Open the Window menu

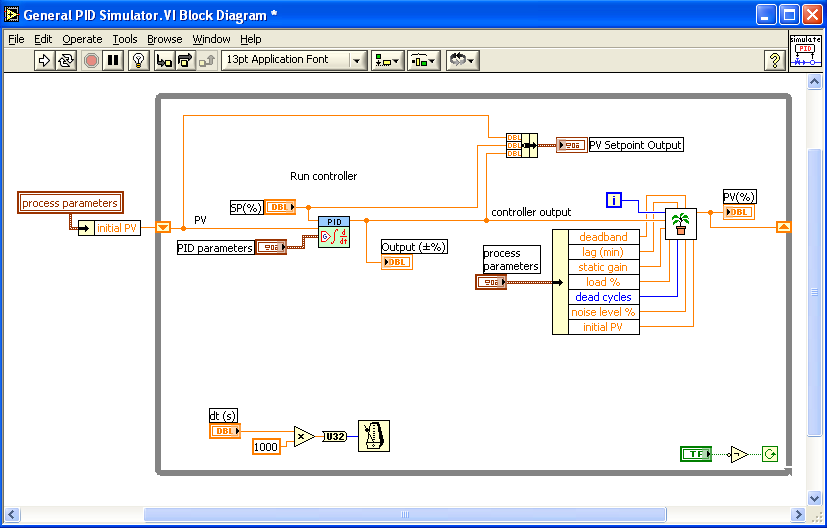click(x=211, y=39)
